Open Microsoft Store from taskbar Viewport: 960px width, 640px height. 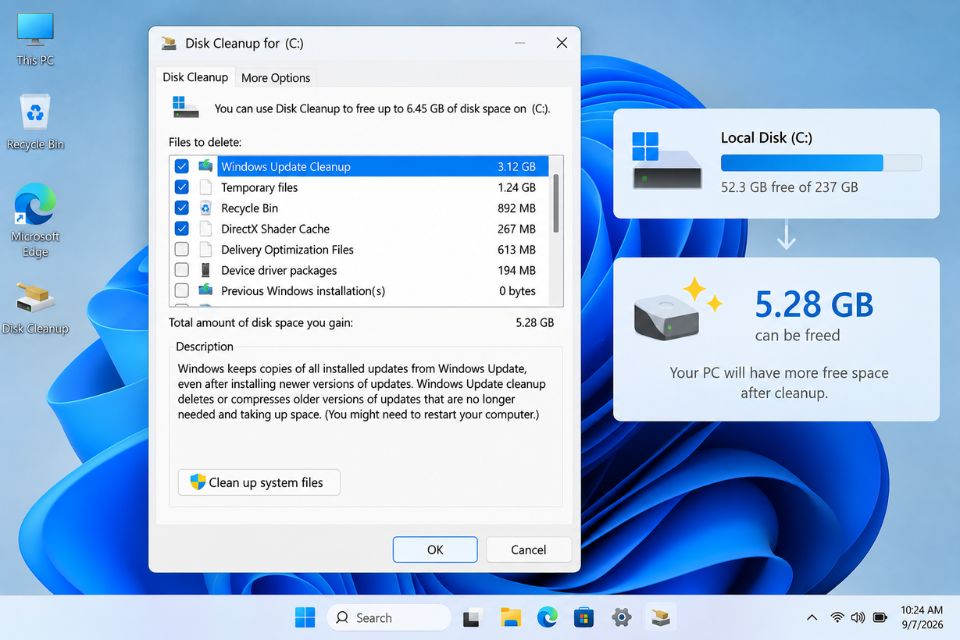click(583, 618)
